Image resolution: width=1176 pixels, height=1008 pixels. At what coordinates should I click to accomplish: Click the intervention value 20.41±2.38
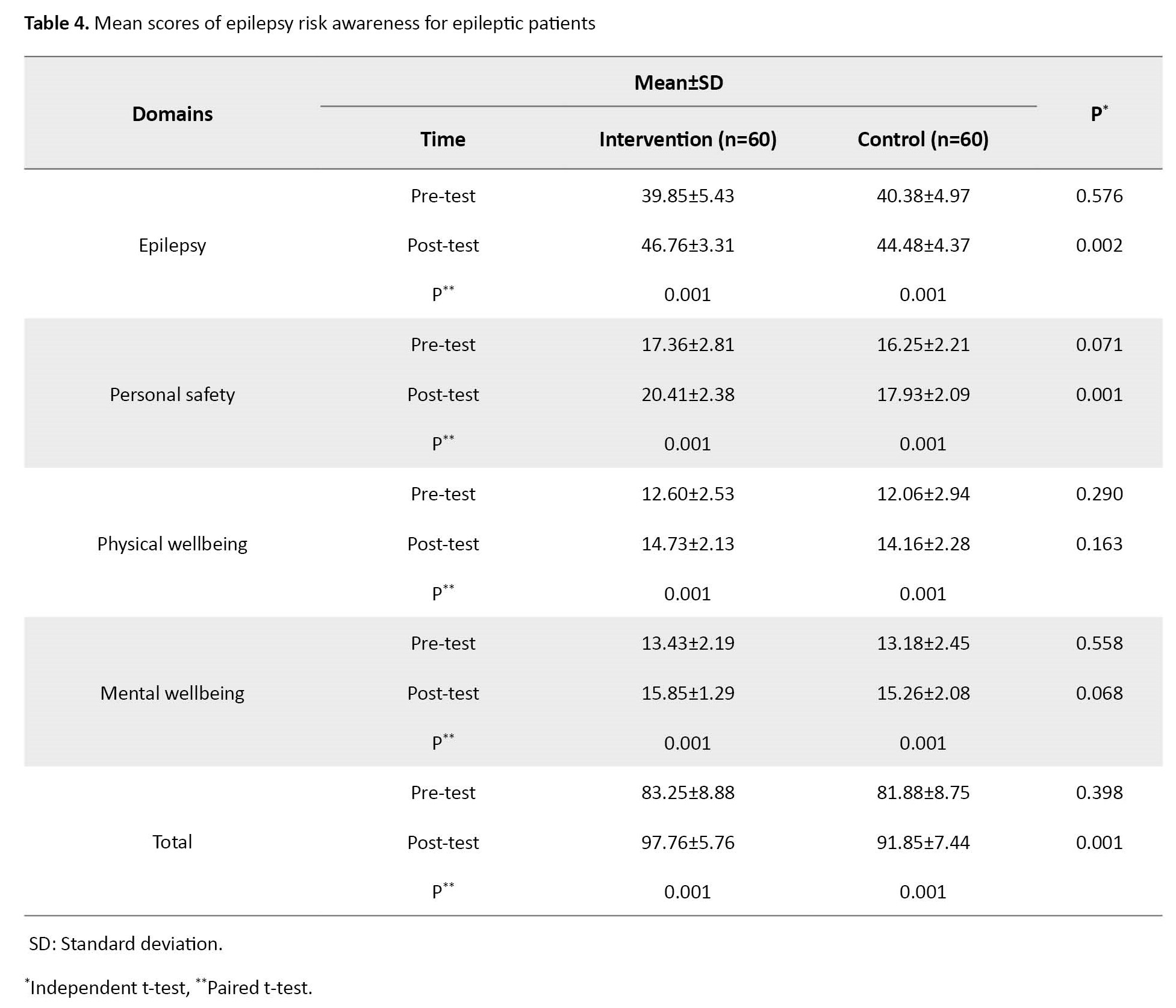pyautogui.click(x=688, y=394)
